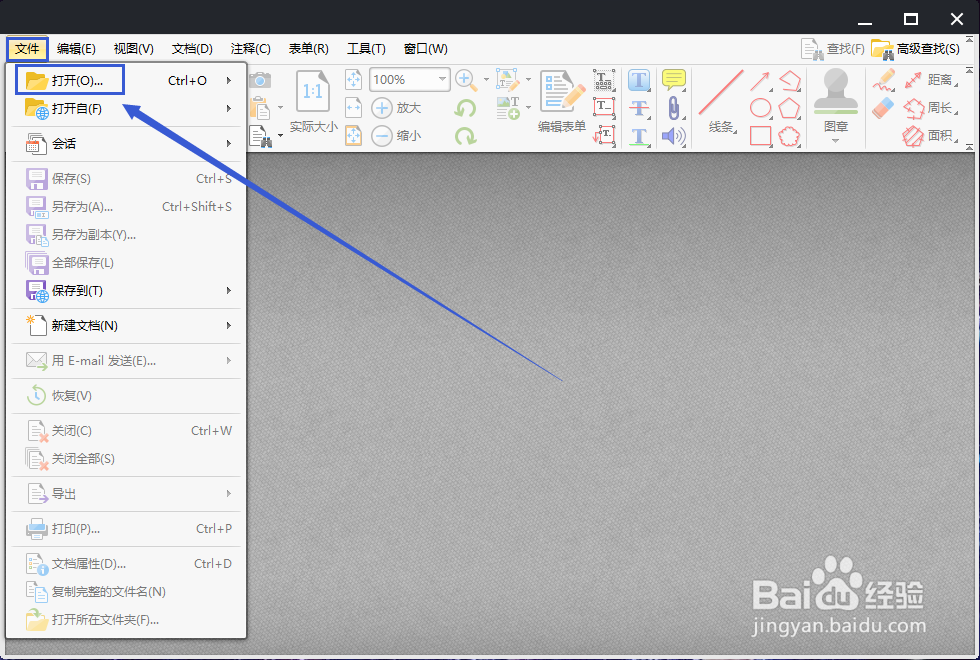Click the Actual Size 1:1 button
Image resolution: width=980 pixels, height=660 pixels.
(x=313, y=102)
